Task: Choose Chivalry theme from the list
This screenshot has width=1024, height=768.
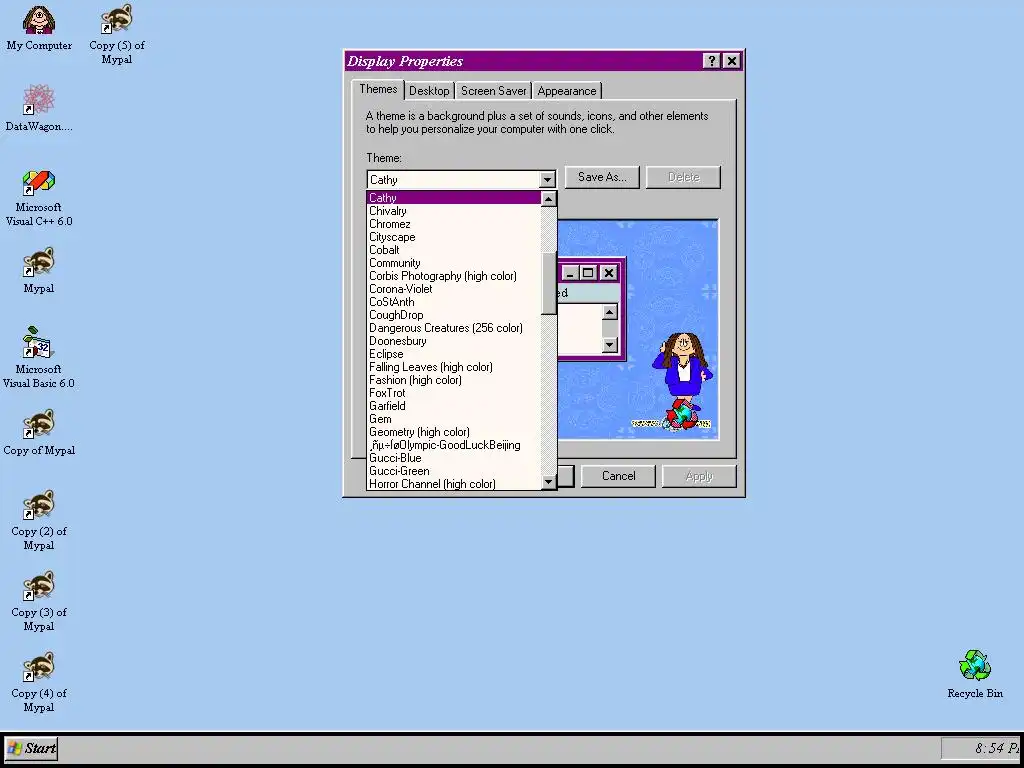Action: point(454,211)
